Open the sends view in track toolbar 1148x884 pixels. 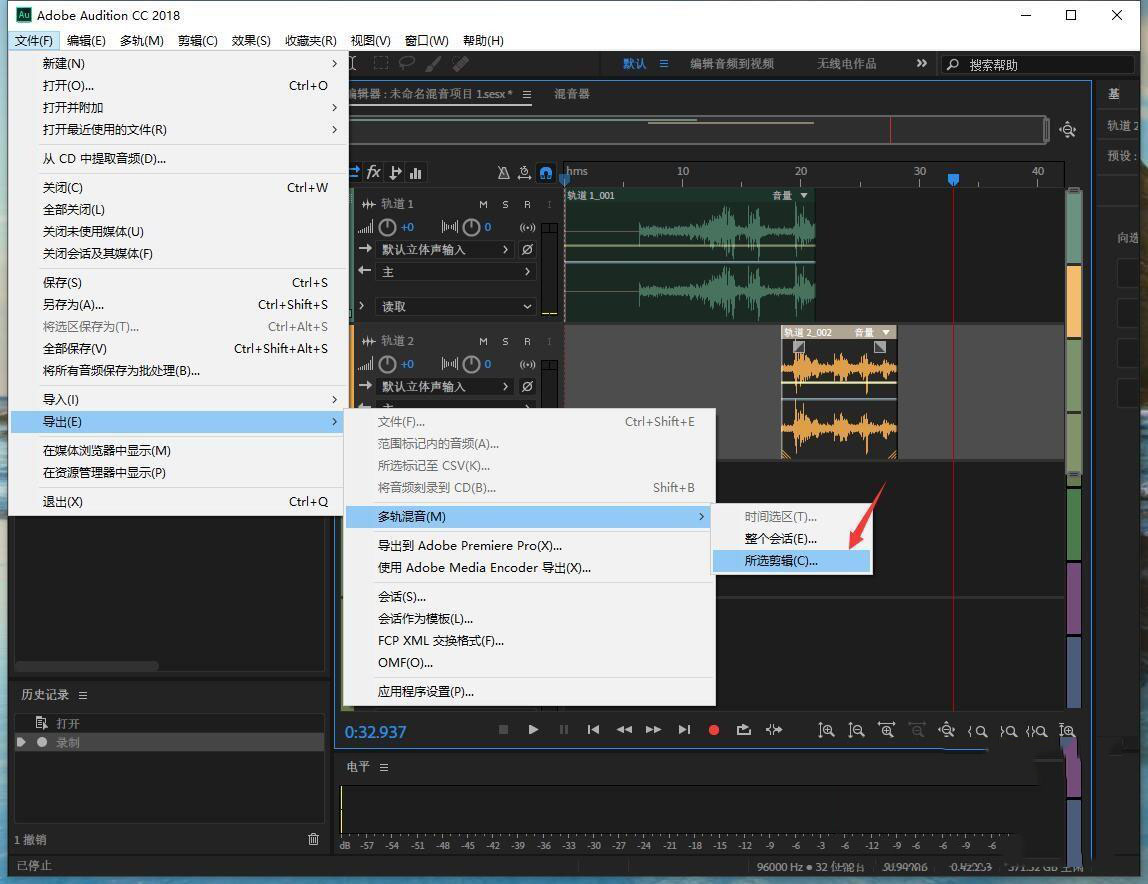[395, 172]
